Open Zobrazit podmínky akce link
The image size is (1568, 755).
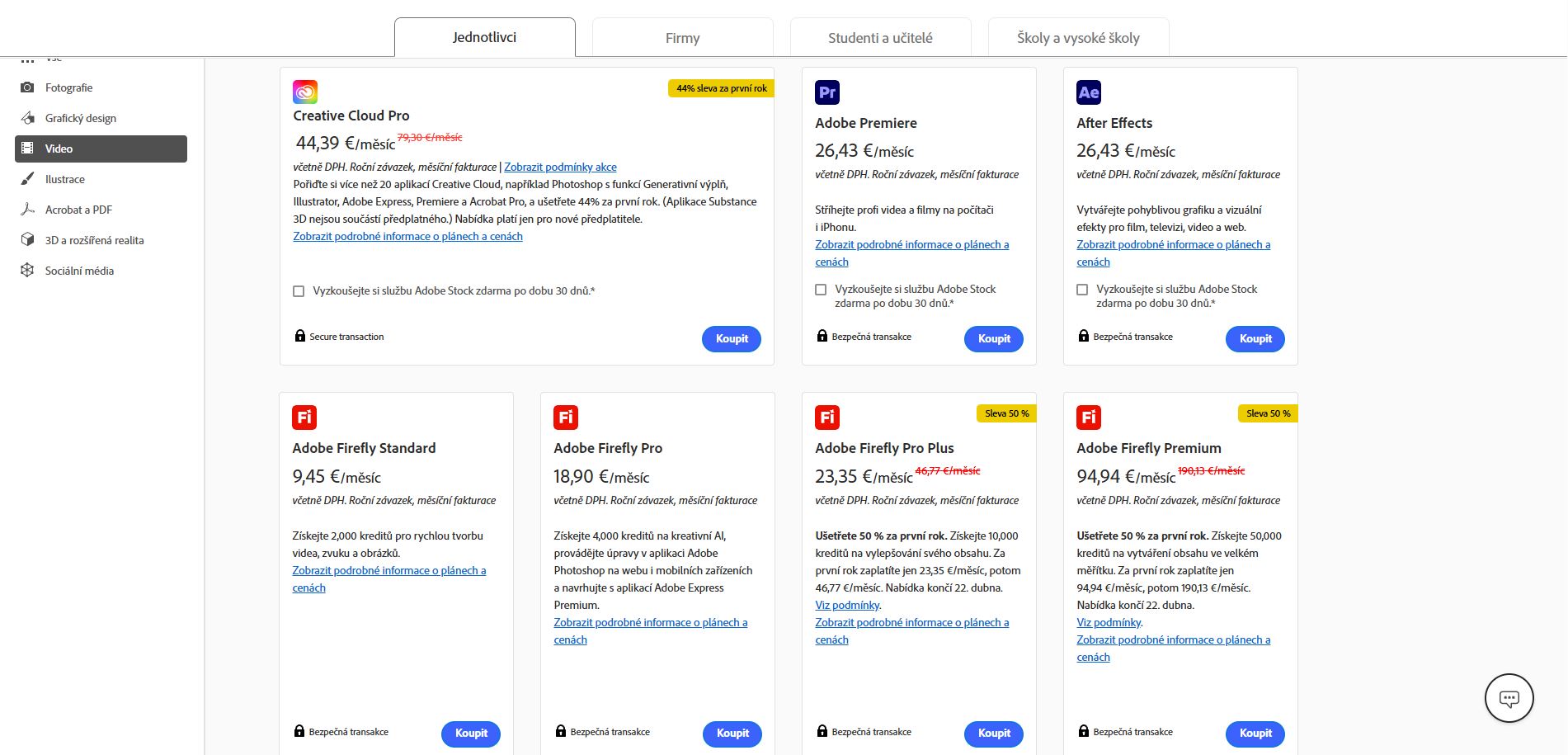(560, 167)
